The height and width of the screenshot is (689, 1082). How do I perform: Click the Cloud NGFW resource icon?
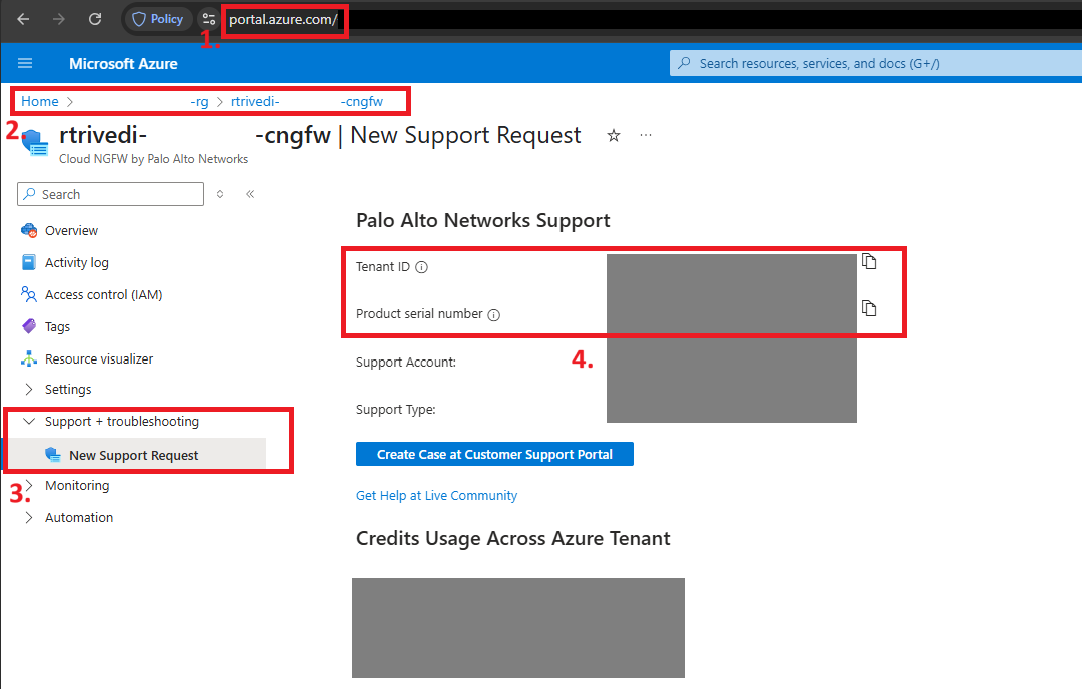click(x=35, y=143)
